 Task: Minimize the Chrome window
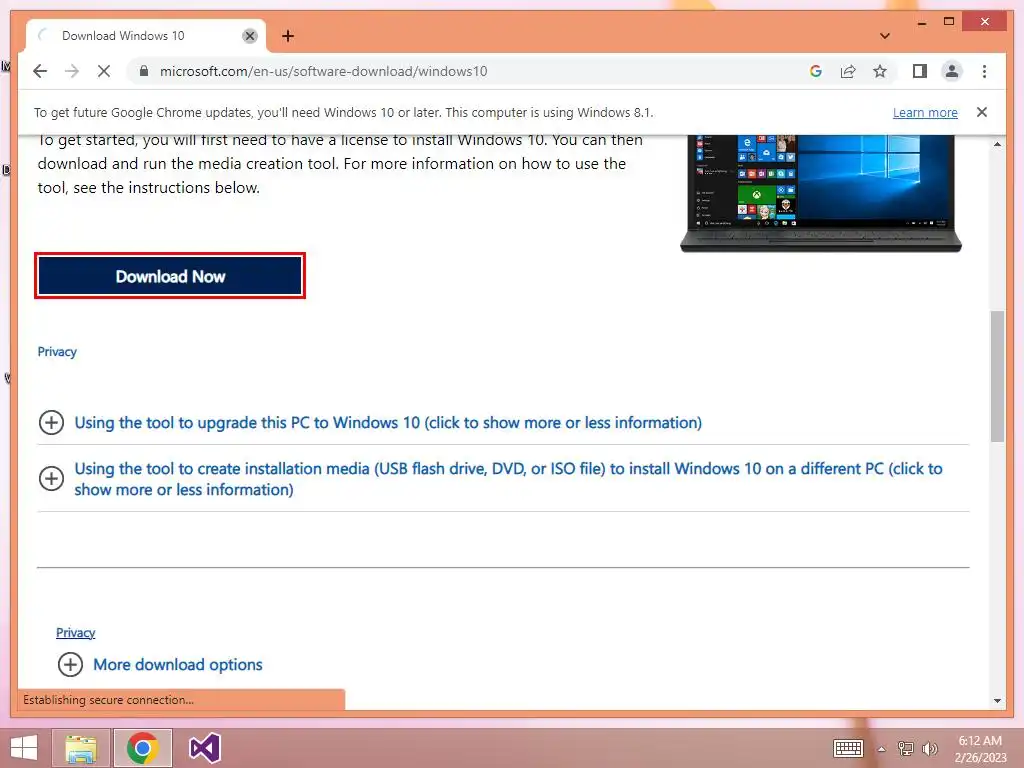point(921,22)
